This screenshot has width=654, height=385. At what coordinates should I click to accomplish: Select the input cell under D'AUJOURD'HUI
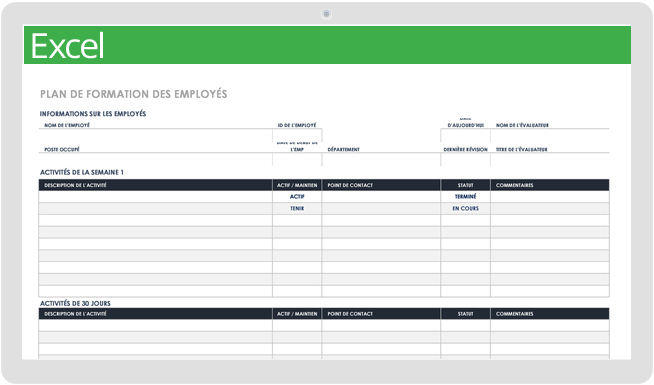pyautogui.click(x=465, y=136)
